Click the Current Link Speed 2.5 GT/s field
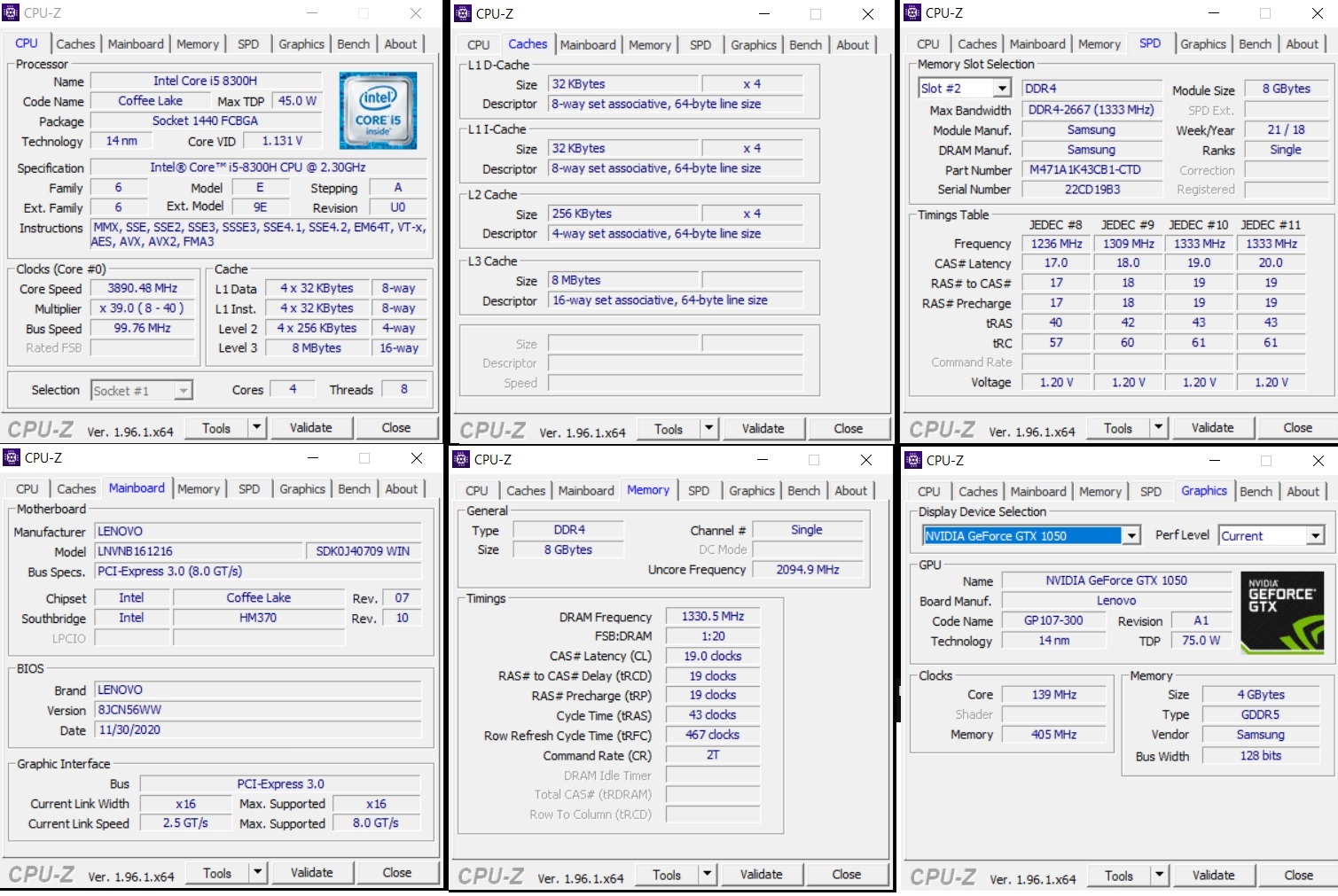This screenshot has height=896, width=1338. pyautogui.click(x=185, y=823)
